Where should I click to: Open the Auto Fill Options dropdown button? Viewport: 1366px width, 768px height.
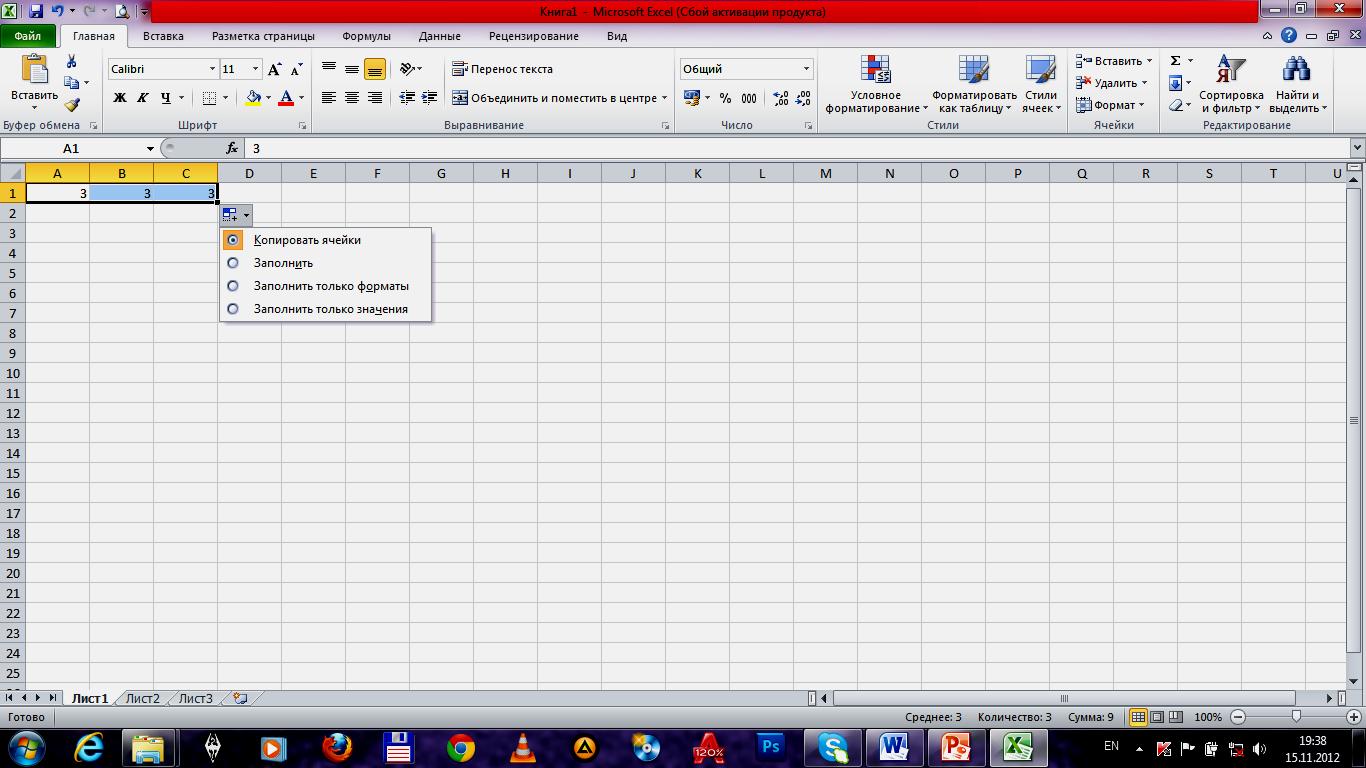click(x=236, y=215)
